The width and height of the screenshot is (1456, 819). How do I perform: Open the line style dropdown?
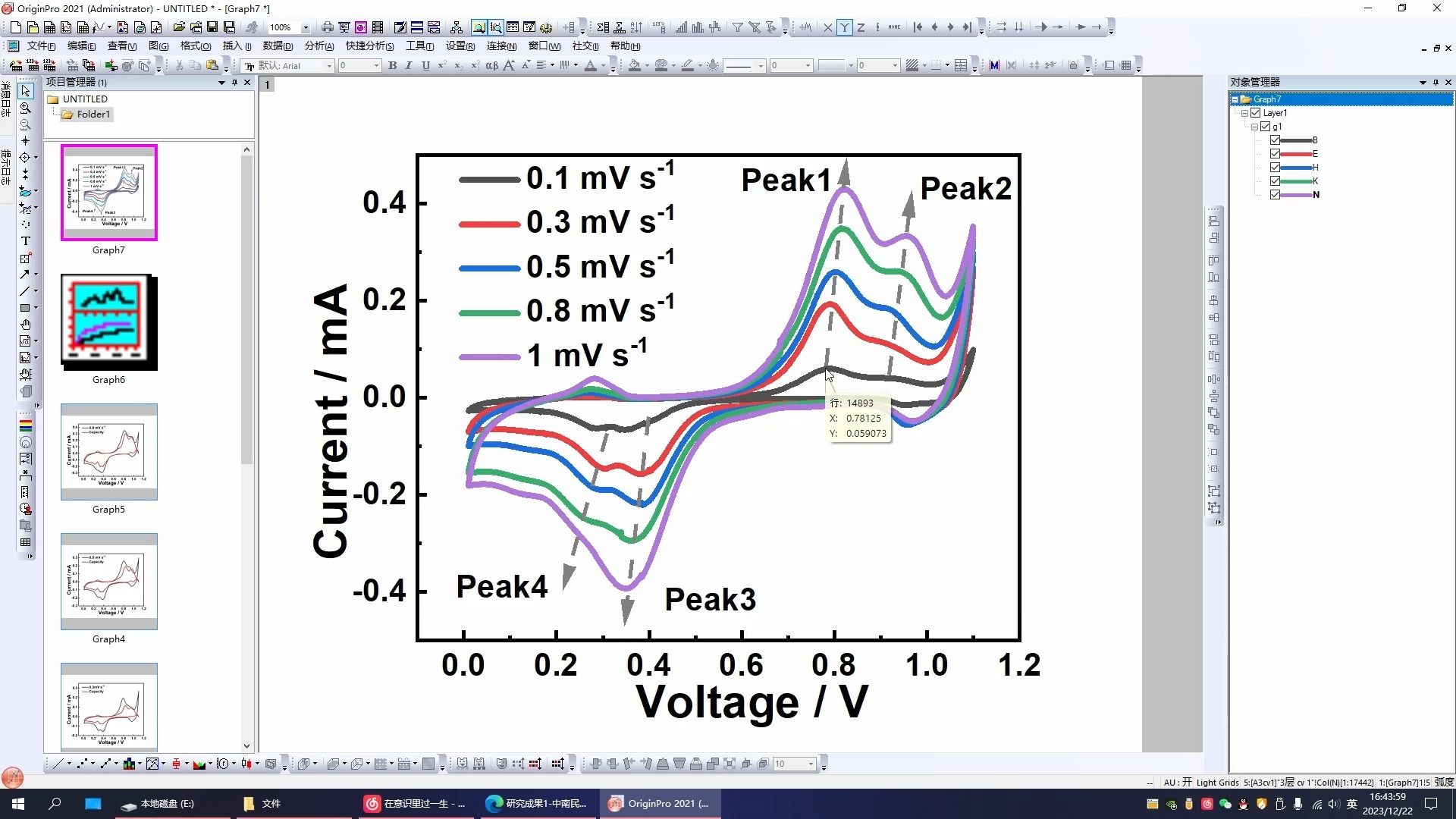(761, 66)
